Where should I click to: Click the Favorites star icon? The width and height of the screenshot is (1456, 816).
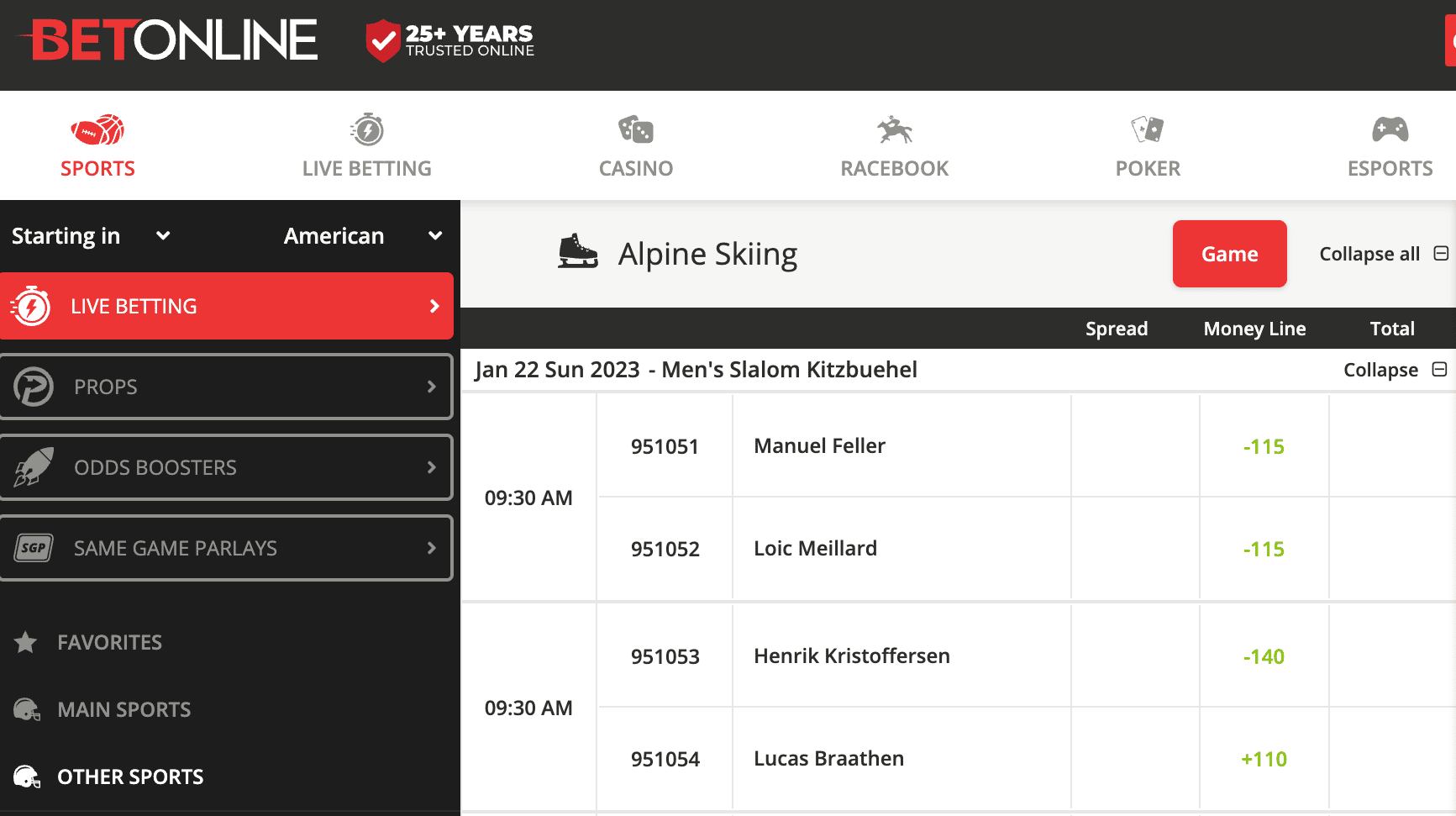26,642
